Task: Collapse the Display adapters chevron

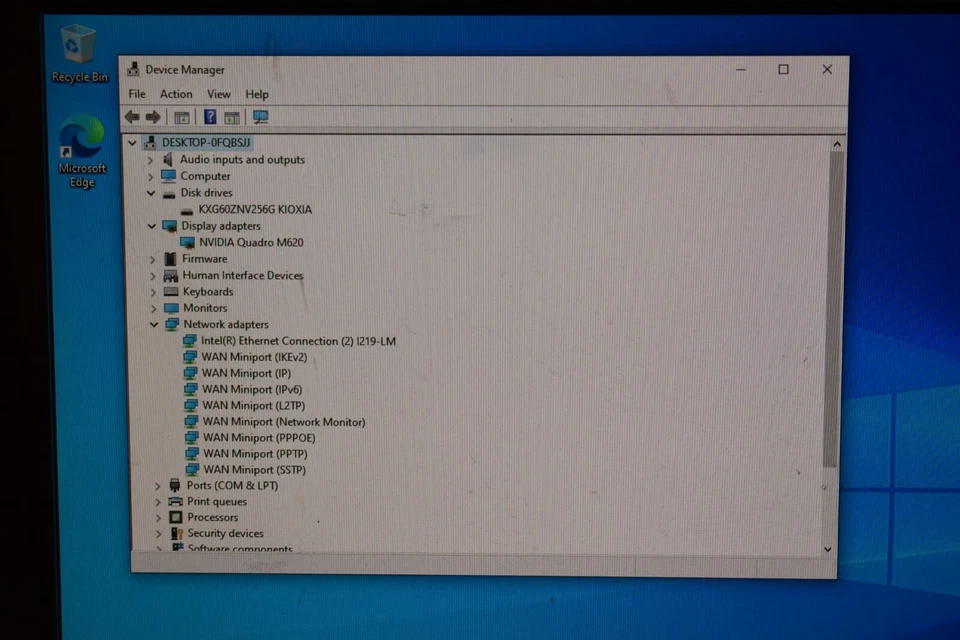Action: coord(151,226)
